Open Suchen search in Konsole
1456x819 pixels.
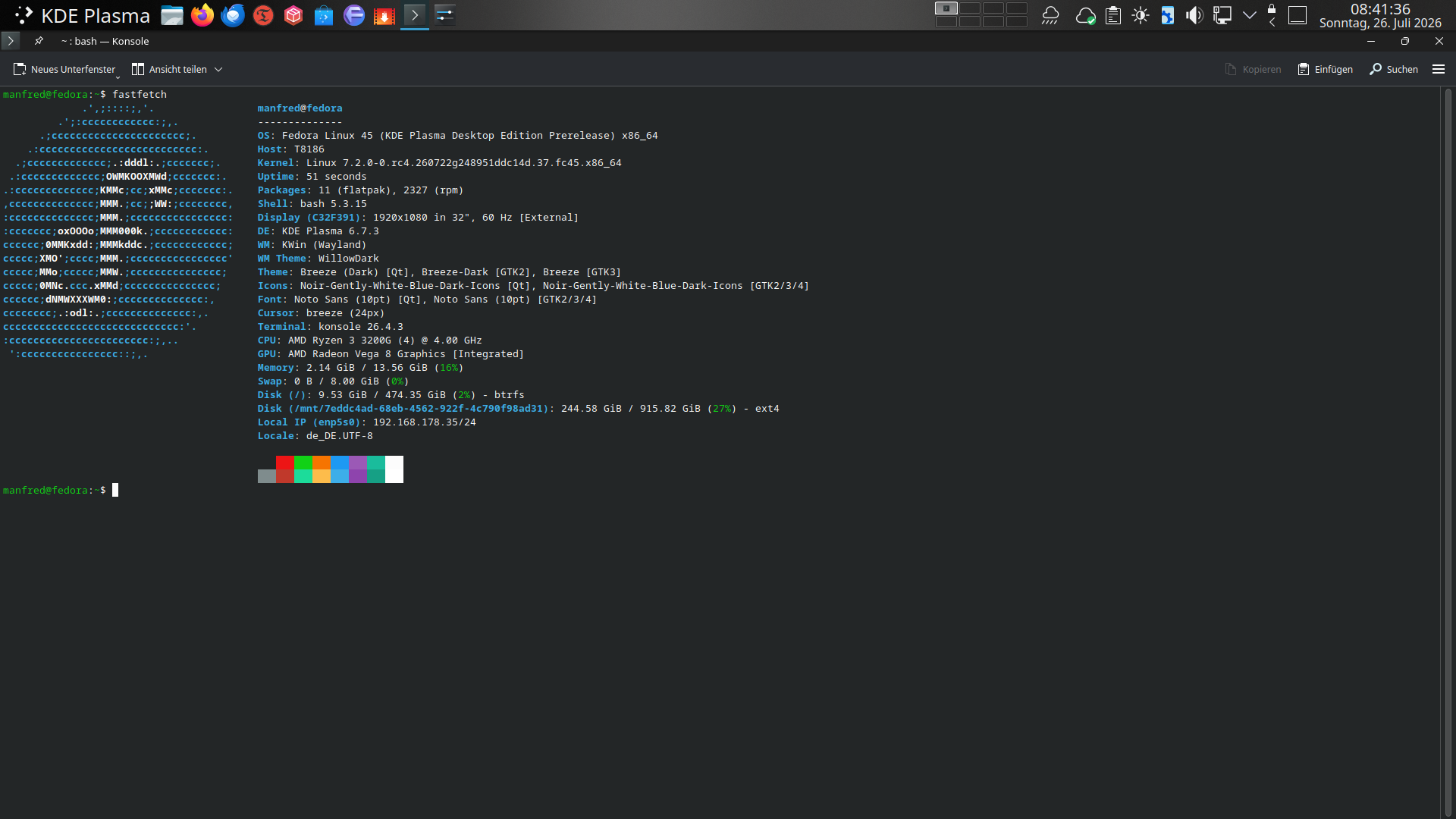[1394, 69]
